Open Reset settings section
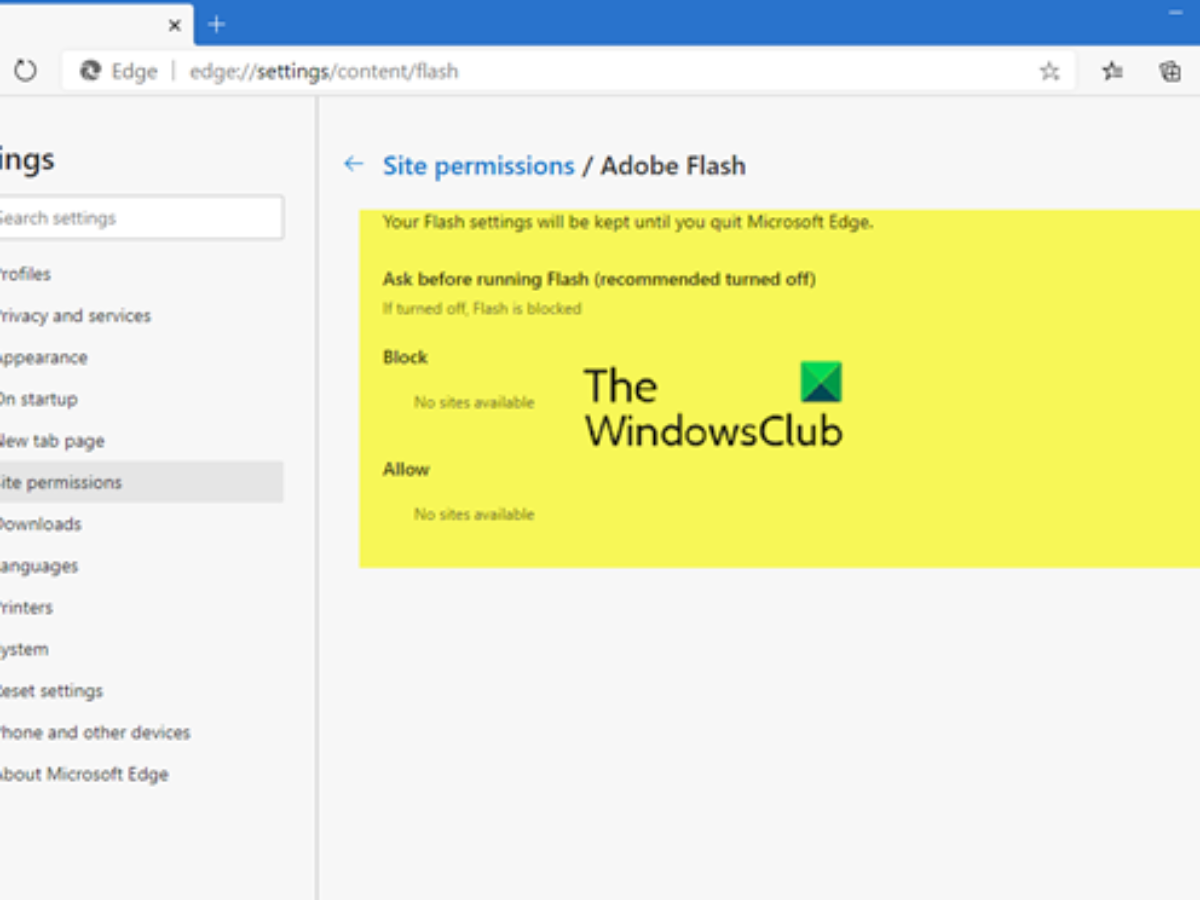Screen dimensions: 1200x900 click(x=51, y=691)
